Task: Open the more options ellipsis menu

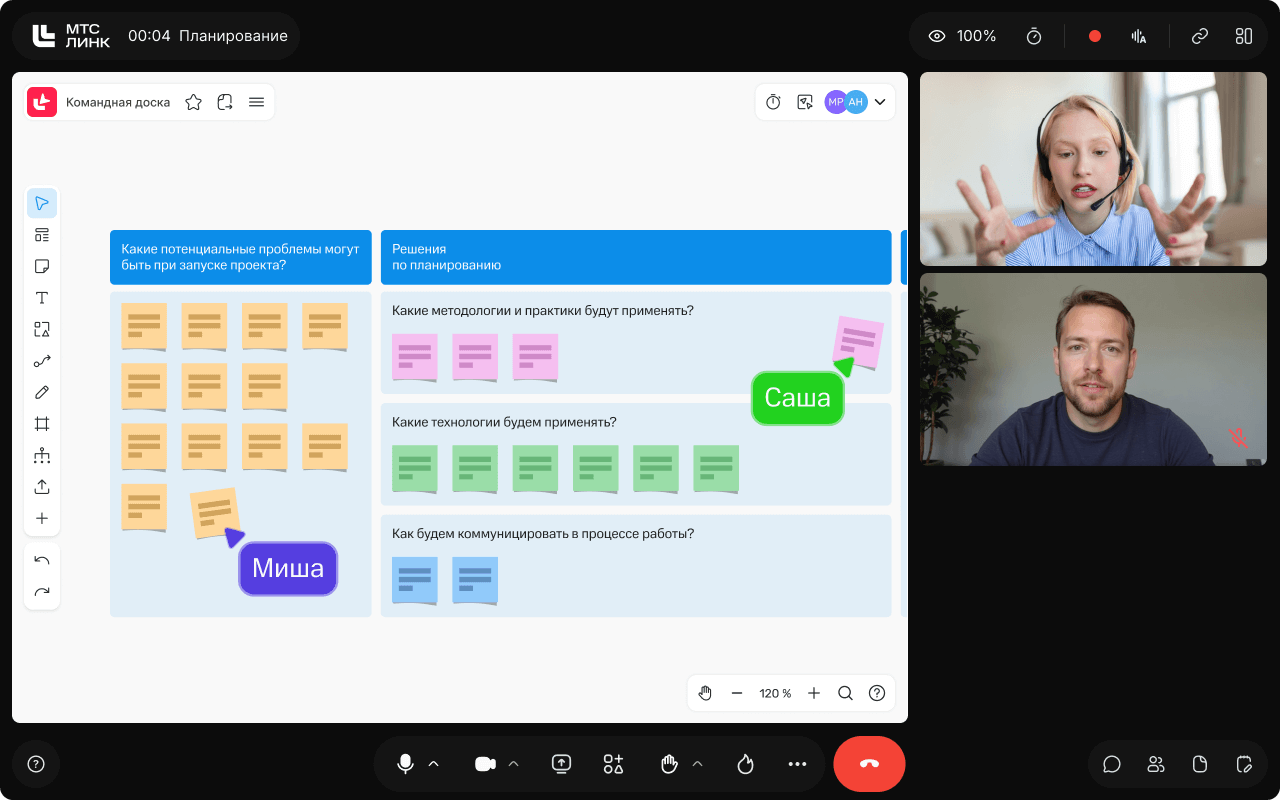Action: [x=797, y=764]
